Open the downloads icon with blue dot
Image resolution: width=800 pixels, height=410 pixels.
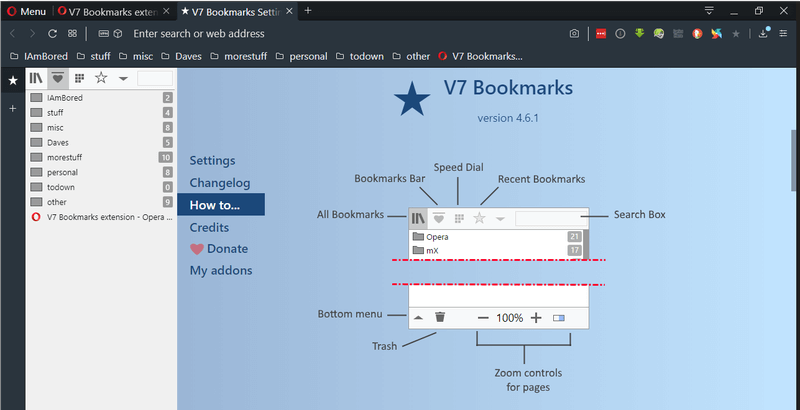[764, 33]
